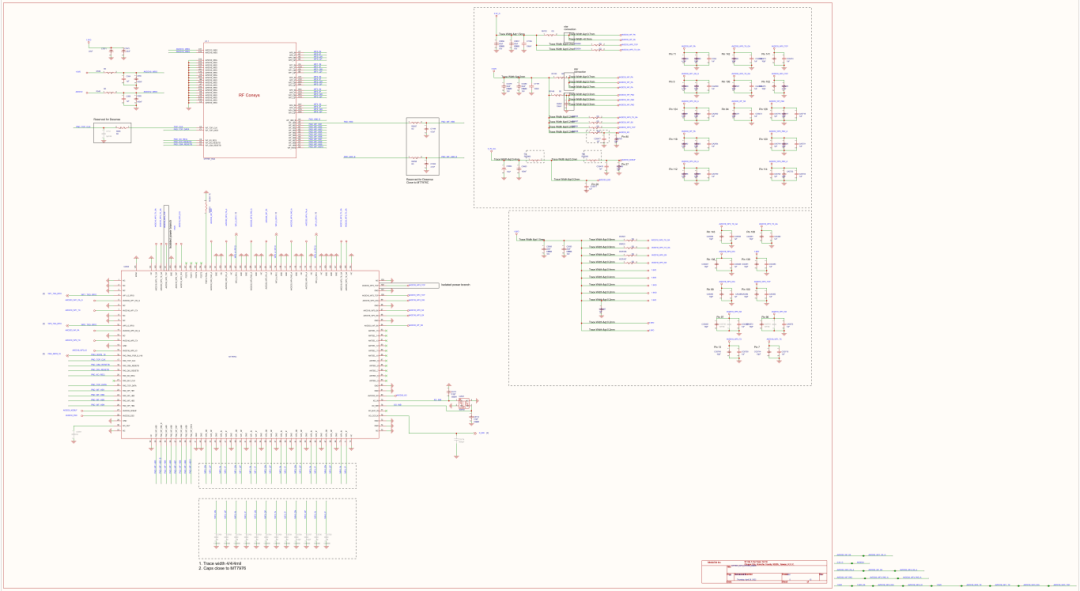The height and width of the screenshot is (591, 1080).
Task: Select the 'Pin 71' decoupling group label
Action: (673, 54)
